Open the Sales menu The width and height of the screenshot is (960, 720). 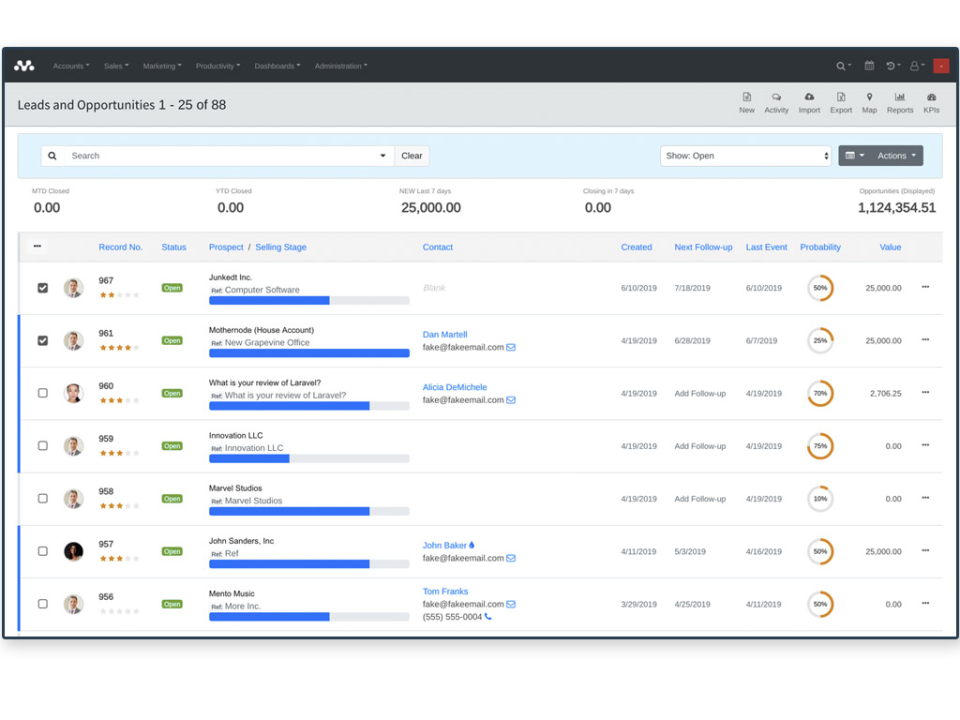pos(116,65)
